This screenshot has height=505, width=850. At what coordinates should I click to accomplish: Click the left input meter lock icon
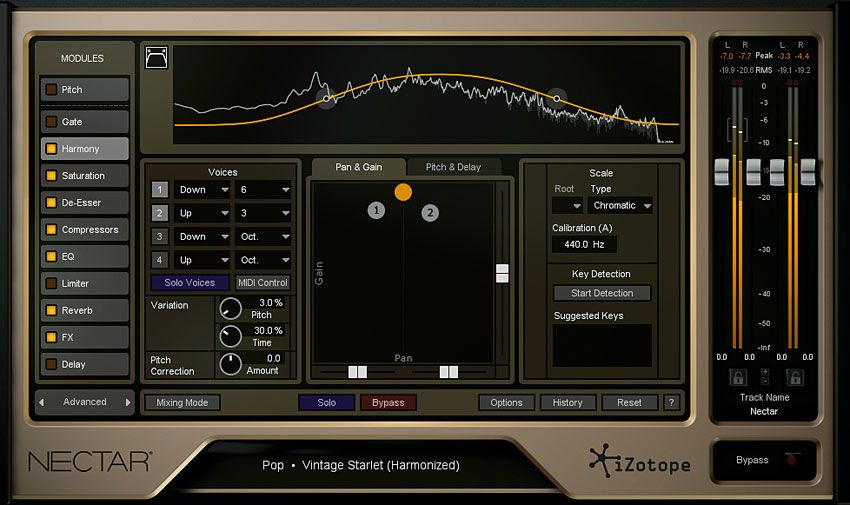coord(738,377)
